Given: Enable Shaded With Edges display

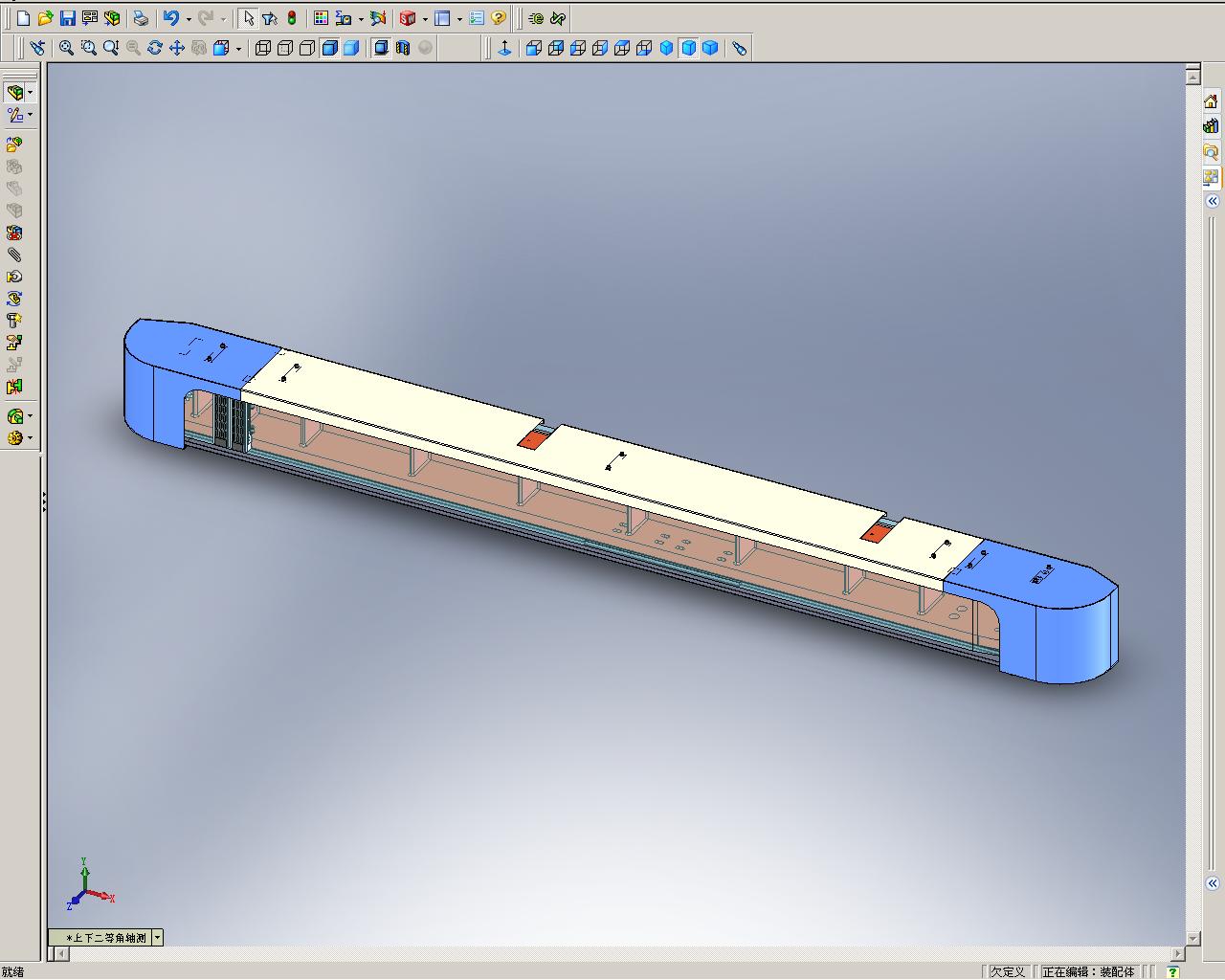Looking at the screenshot, I should (x=329, y=48).
